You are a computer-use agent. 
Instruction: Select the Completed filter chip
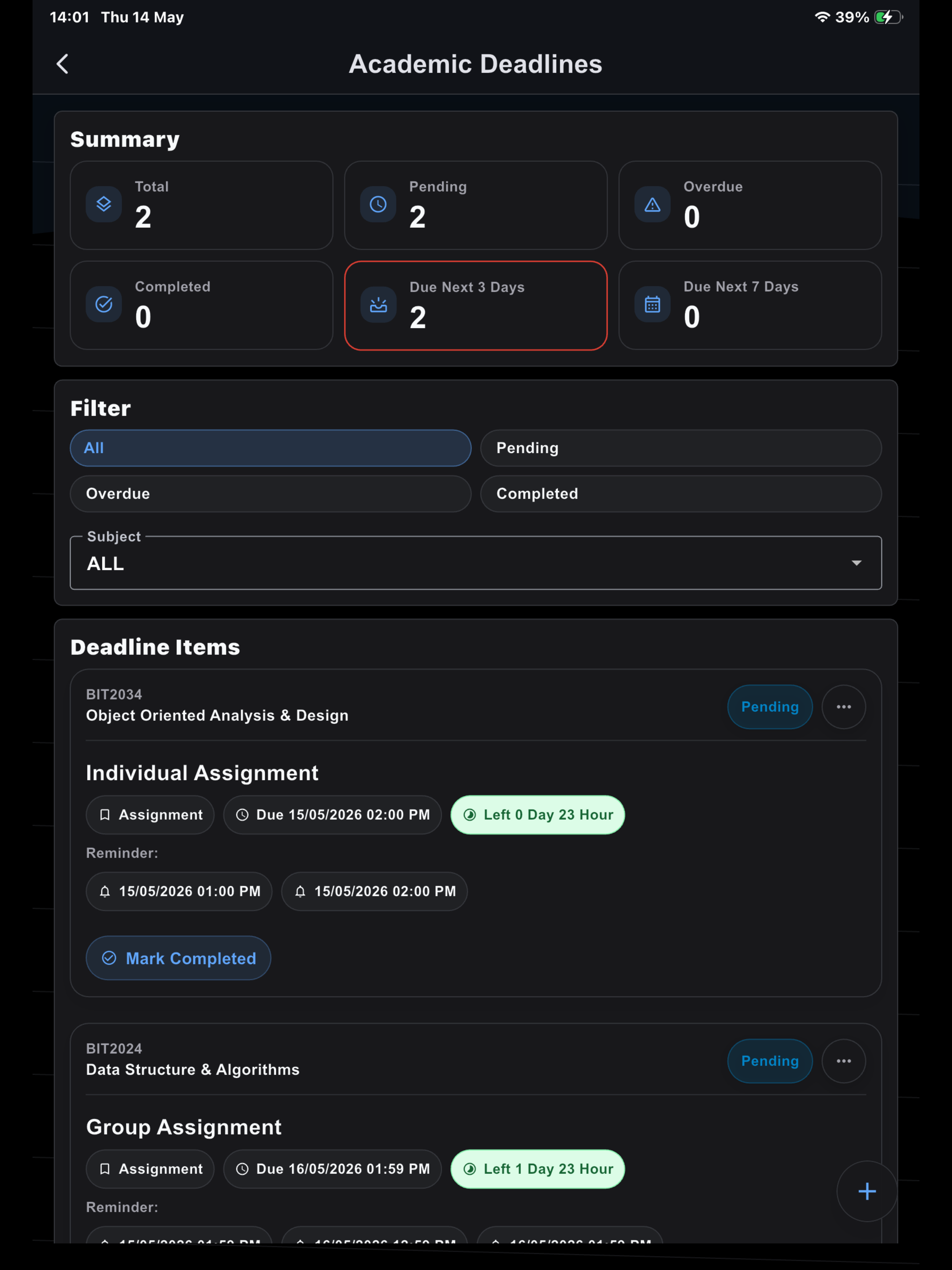681,494
